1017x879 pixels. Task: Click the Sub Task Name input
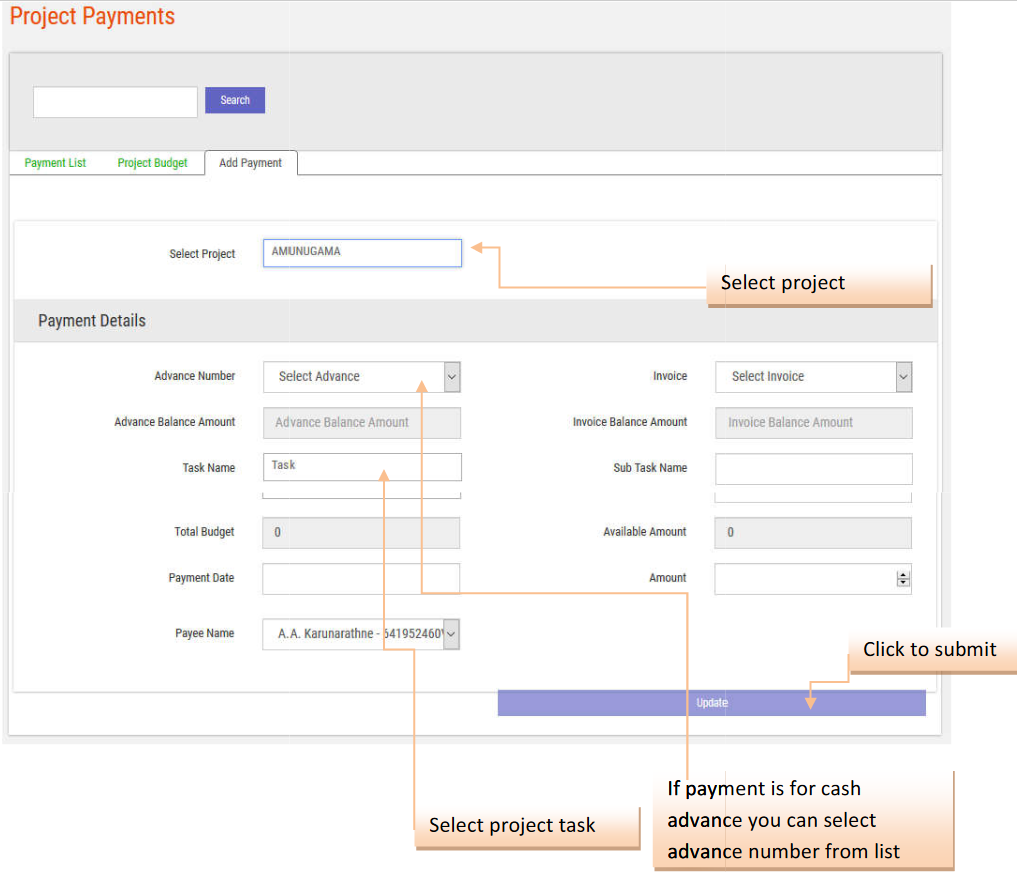click(x=813, y=468)
